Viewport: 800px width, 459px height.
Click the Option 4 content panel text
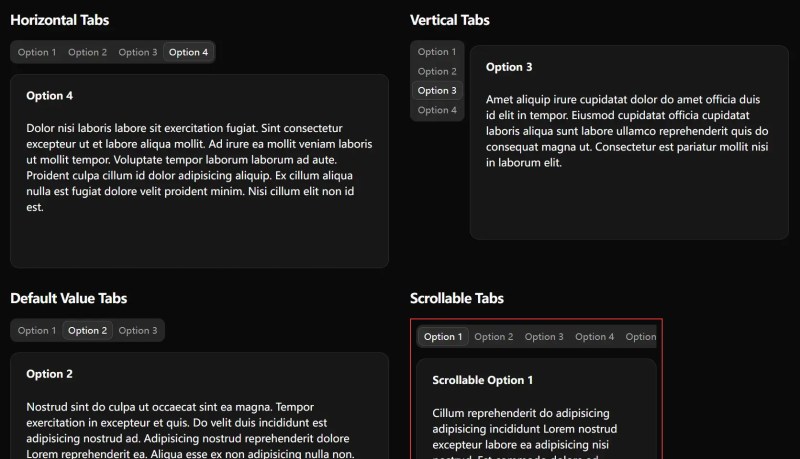pos(199,167)
